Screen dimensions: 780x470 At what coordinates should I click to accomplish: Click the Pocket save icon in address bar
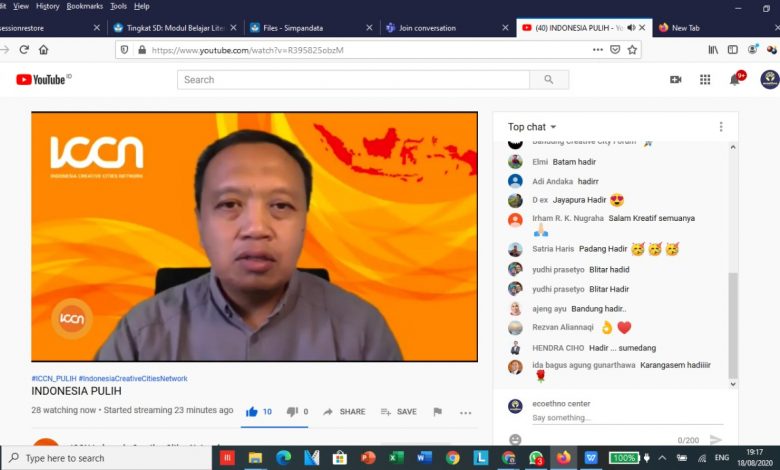point(615,50)
